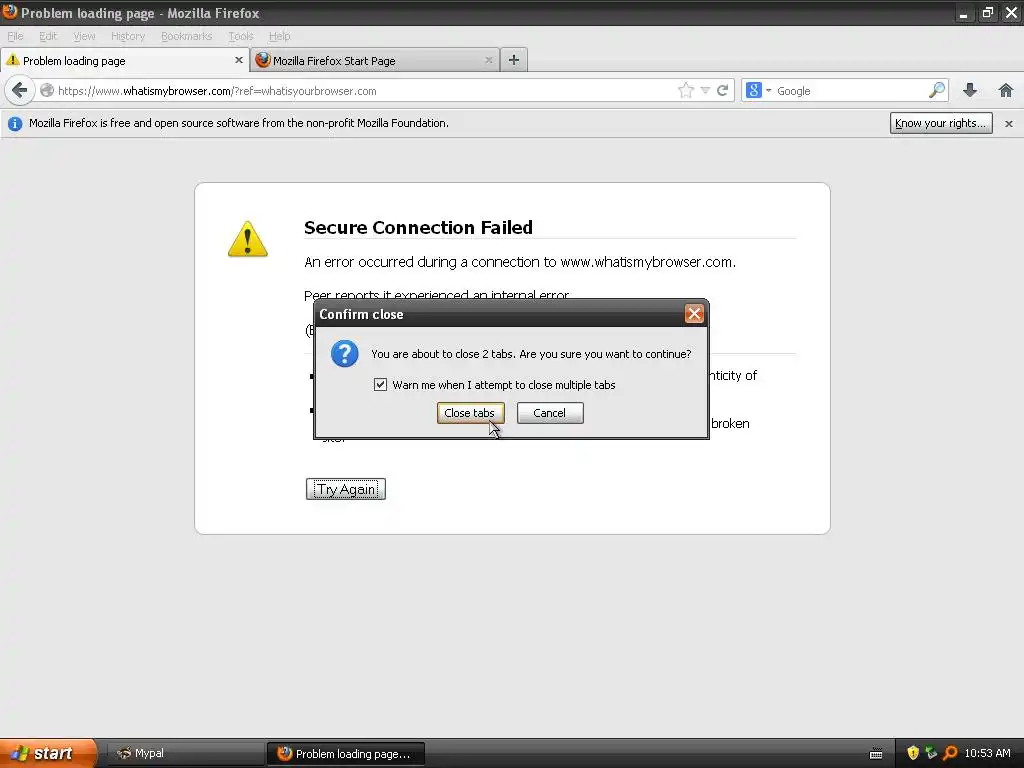This screenshot has width=1024, height=768.
Task: Open the URL history dropdown arrow
Action: click(x=705, y=91)
